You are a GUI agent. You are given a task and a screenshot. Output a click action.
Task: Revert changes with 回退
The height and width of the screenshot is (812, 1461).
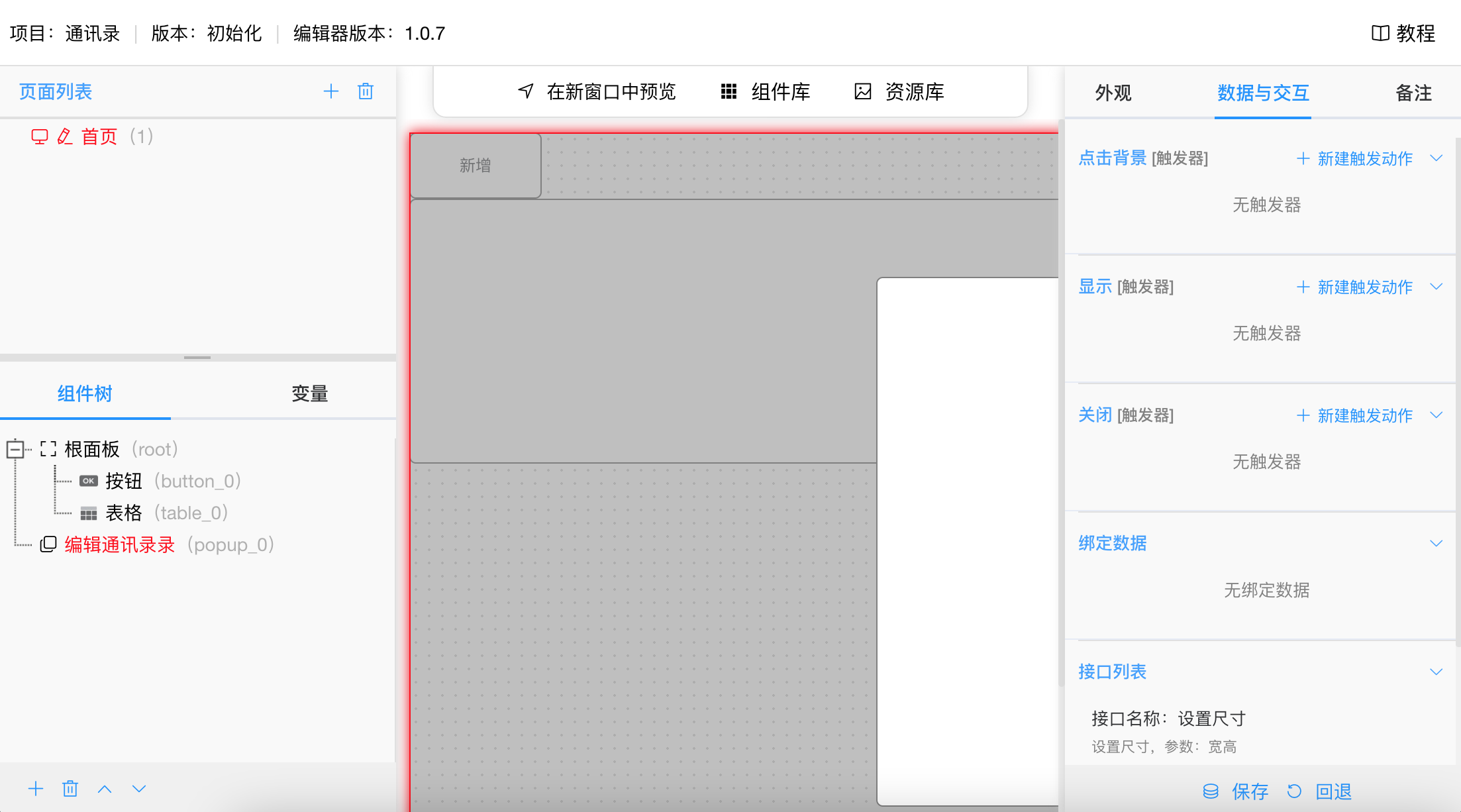pos(1319,791)
